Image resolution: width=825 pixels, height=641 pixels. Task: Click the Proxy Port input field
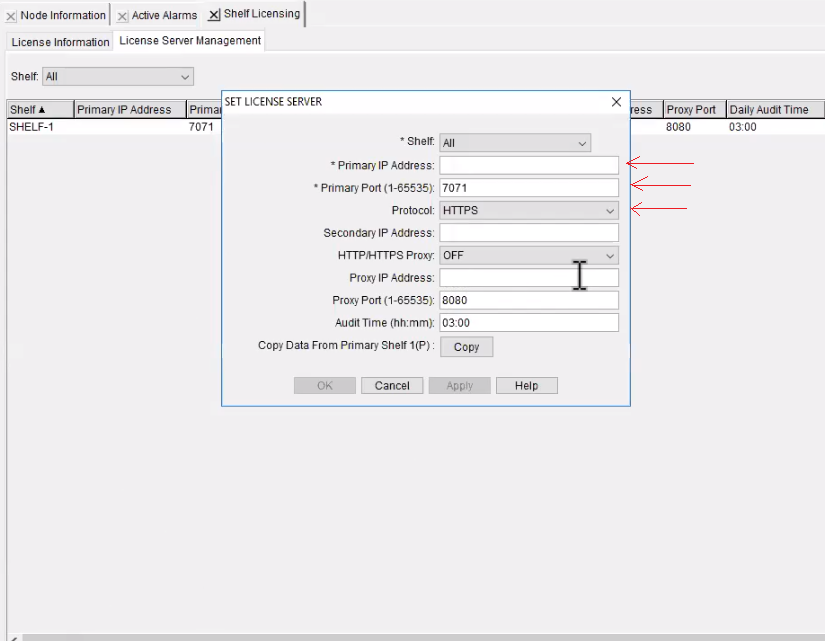click(x=529, y=300)
